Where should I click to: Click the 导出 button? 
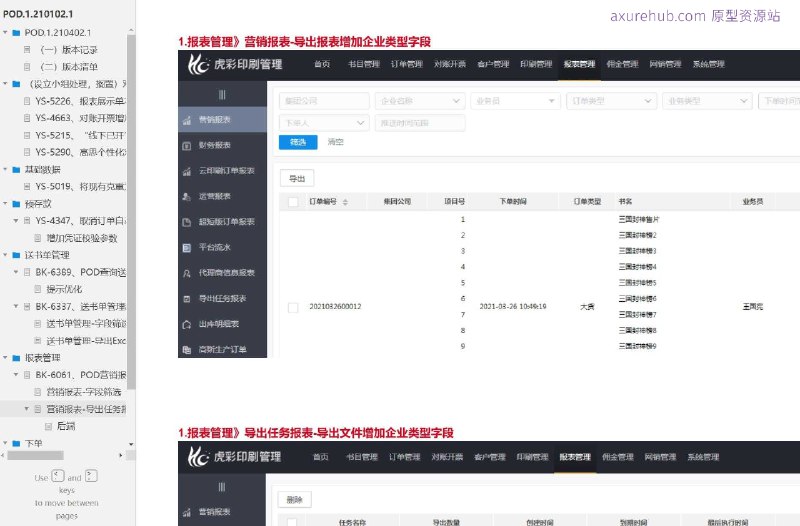point(297,179)
